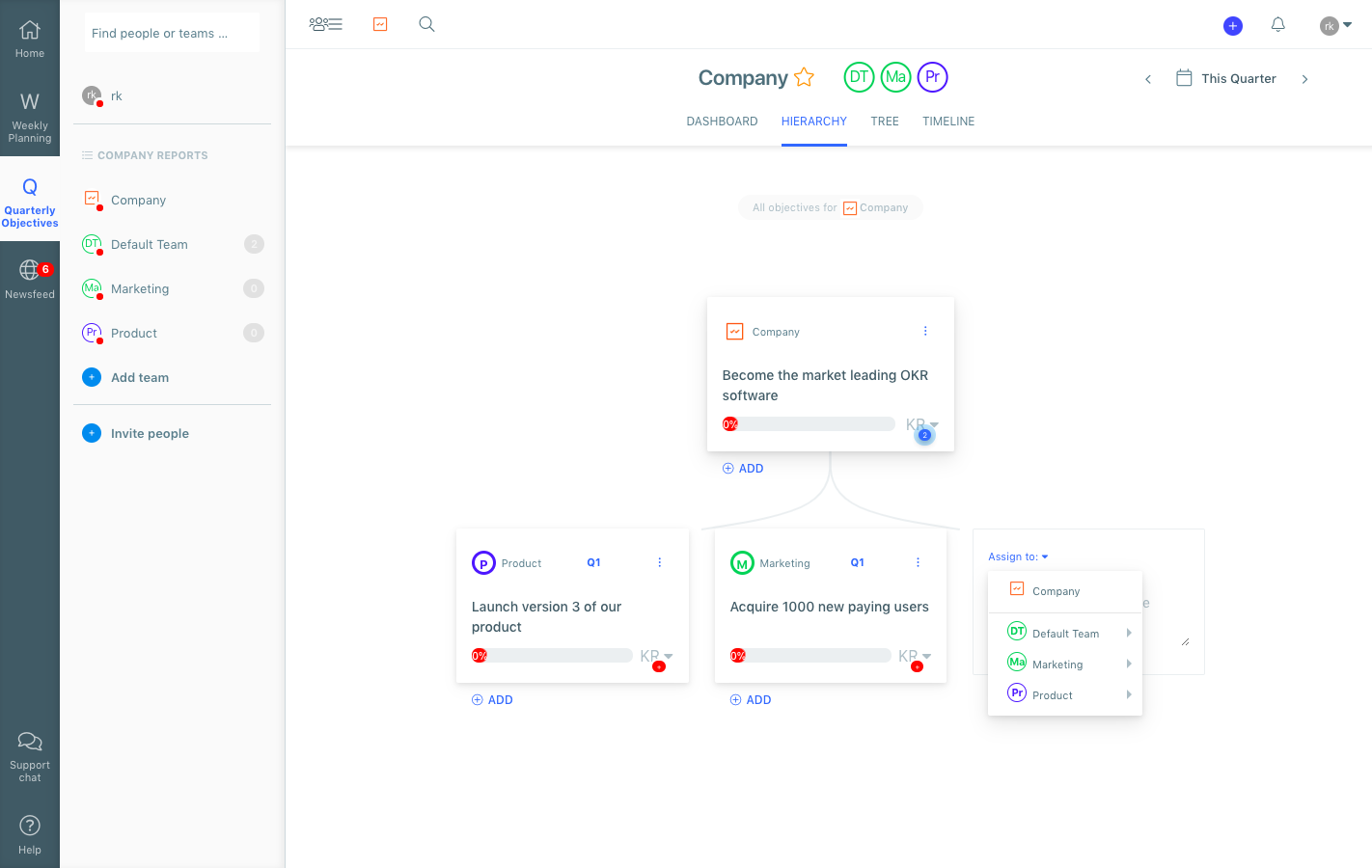Open 'Become the market leading OKR software' objective

[x=825, y=385]
